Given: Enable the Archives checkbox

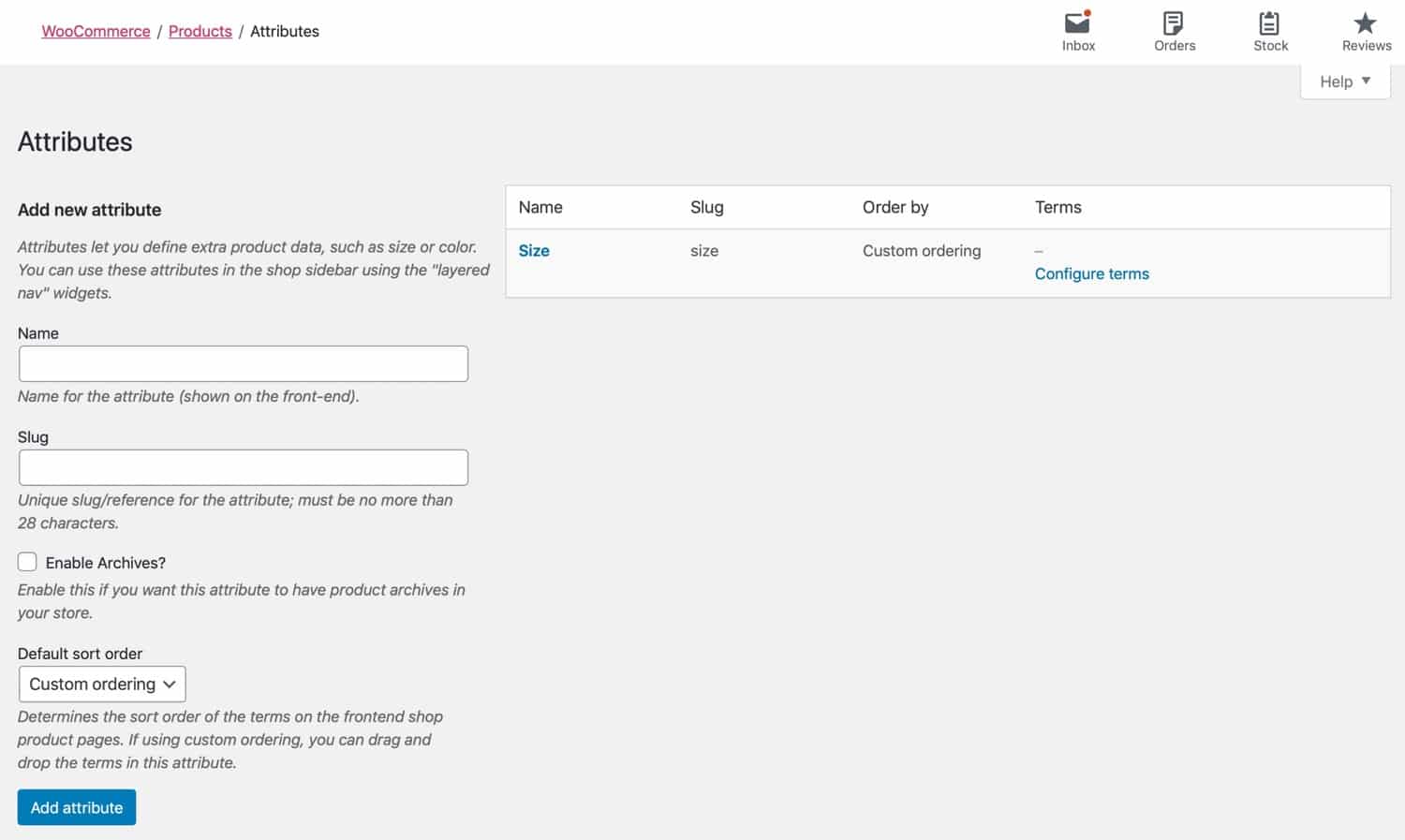Looking at the screenshot, I should click(x=27, y=561).
